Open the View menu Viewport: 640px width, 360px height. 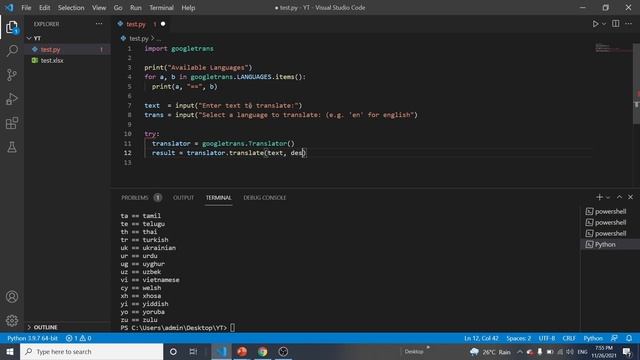pos(99,8)
